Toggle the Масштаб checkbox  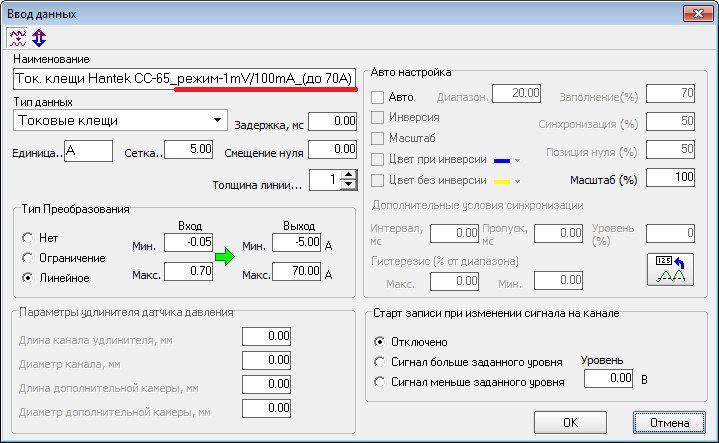(x=377, y=138)
